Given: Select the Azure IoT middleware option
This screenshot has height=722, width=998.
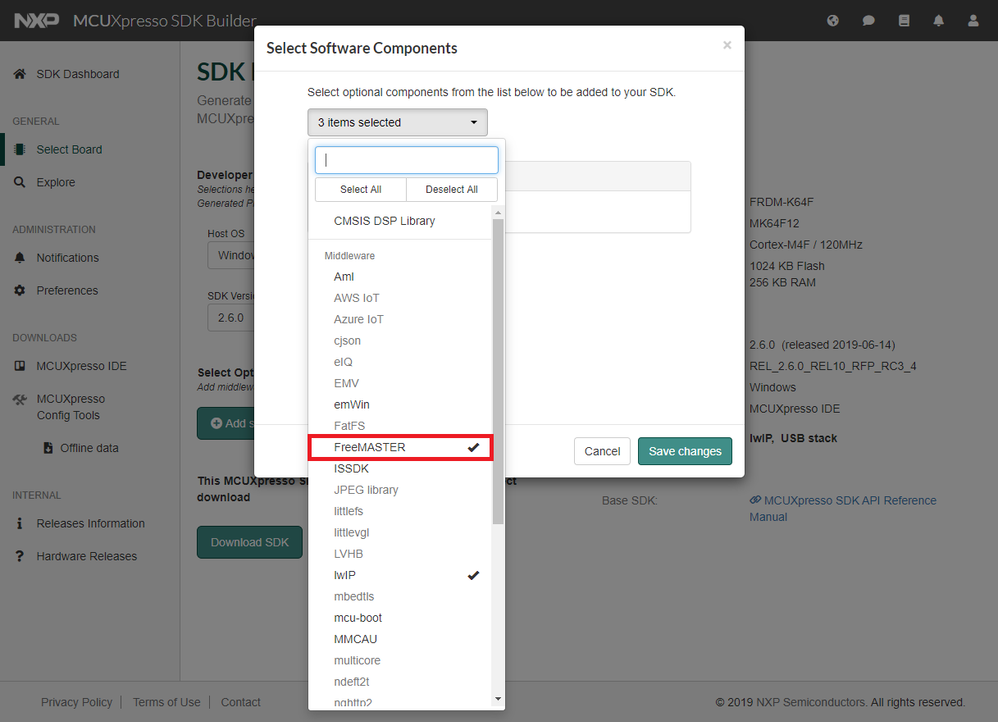Looking at the screenshot, I should tap(400, 319).
